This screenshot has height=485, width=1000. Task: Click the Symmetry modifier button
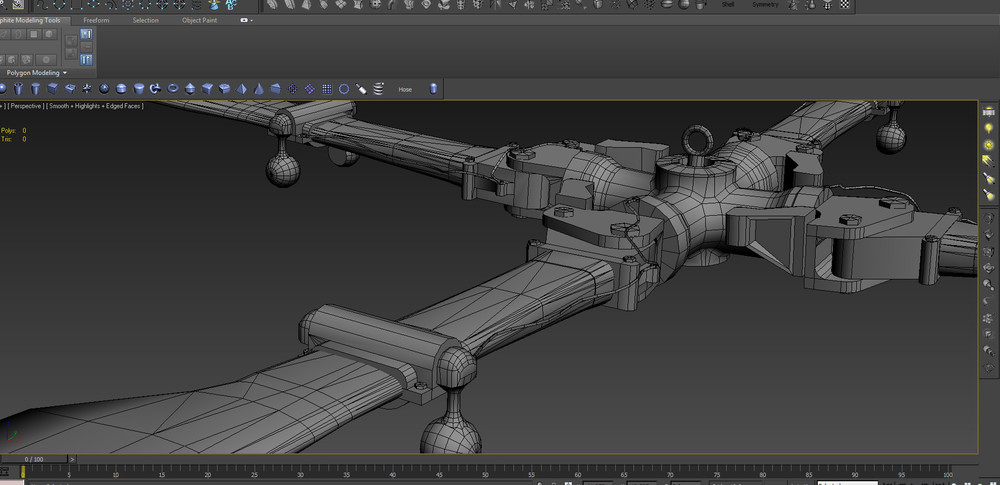765,5
